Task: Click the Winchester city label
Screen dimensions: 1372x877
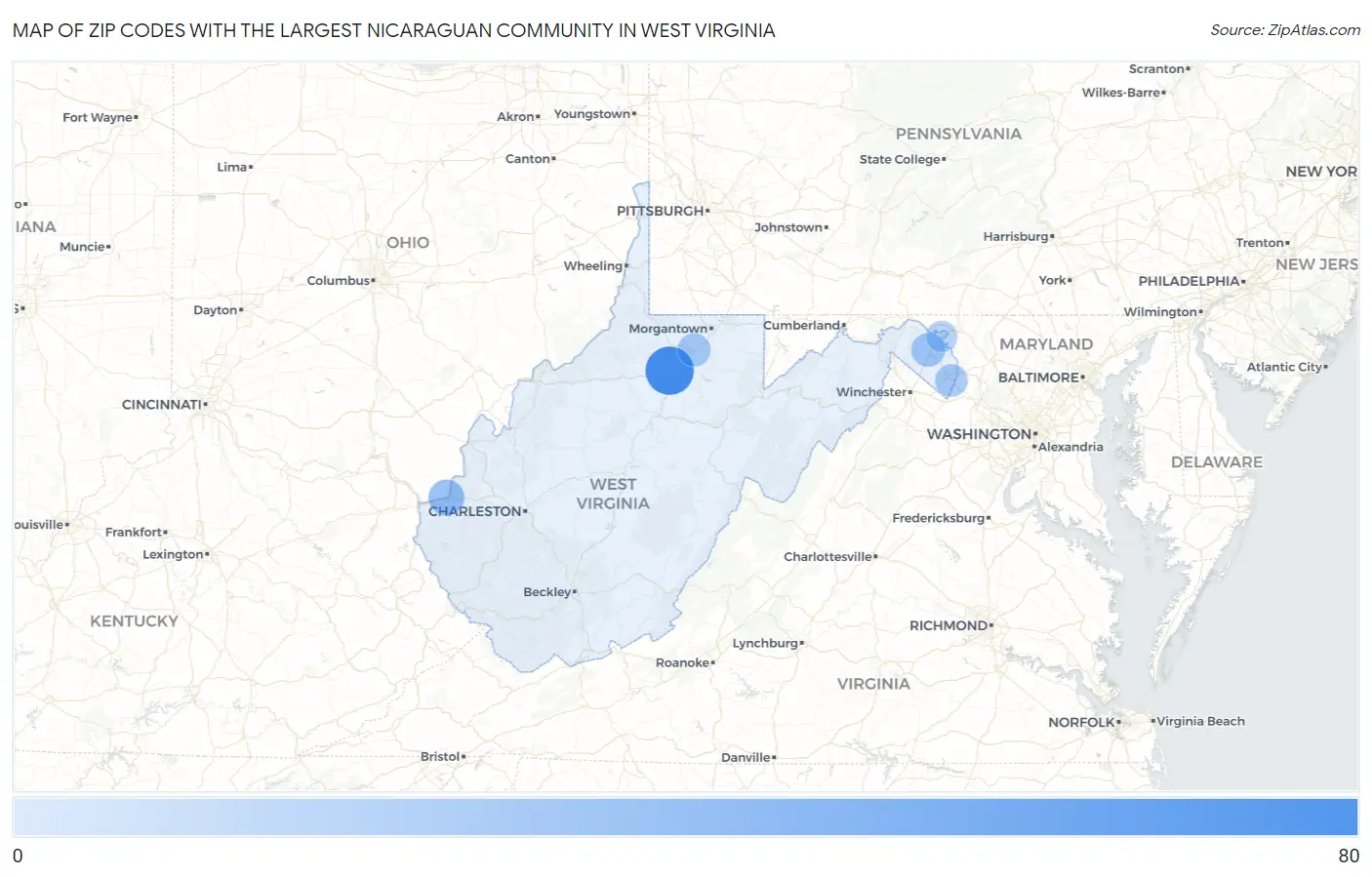Action: 872,392
